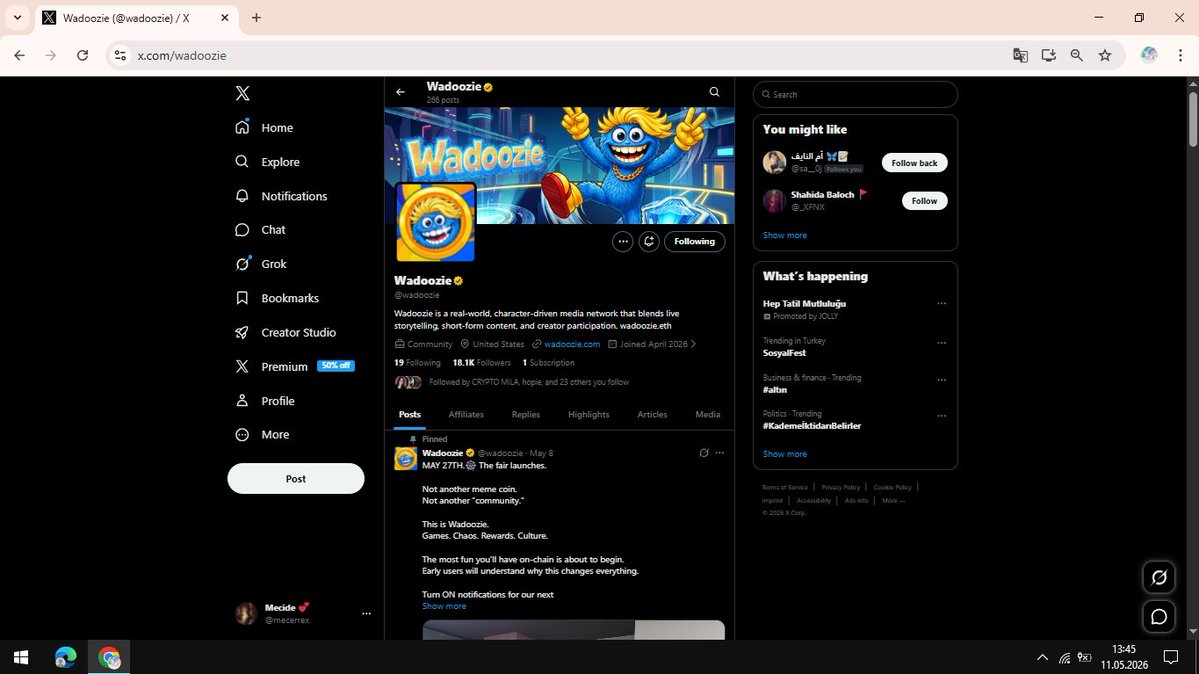Open options for #altın trend

coord(941,379)
